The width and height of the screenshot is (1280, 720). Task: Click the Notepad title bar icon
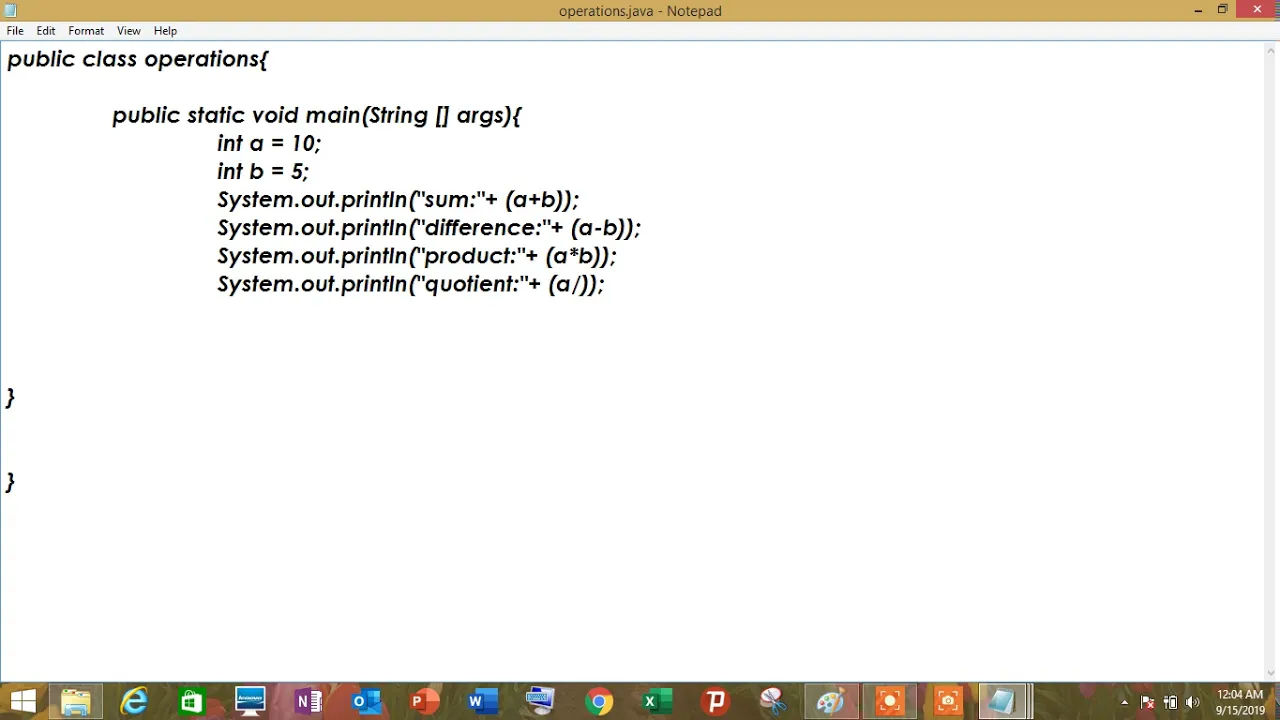point(11,11)
